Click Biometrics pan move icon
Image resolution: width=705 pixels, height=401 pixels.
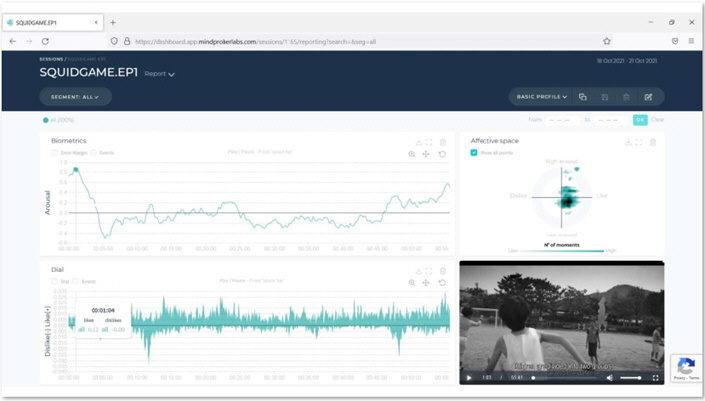[426, 154]
